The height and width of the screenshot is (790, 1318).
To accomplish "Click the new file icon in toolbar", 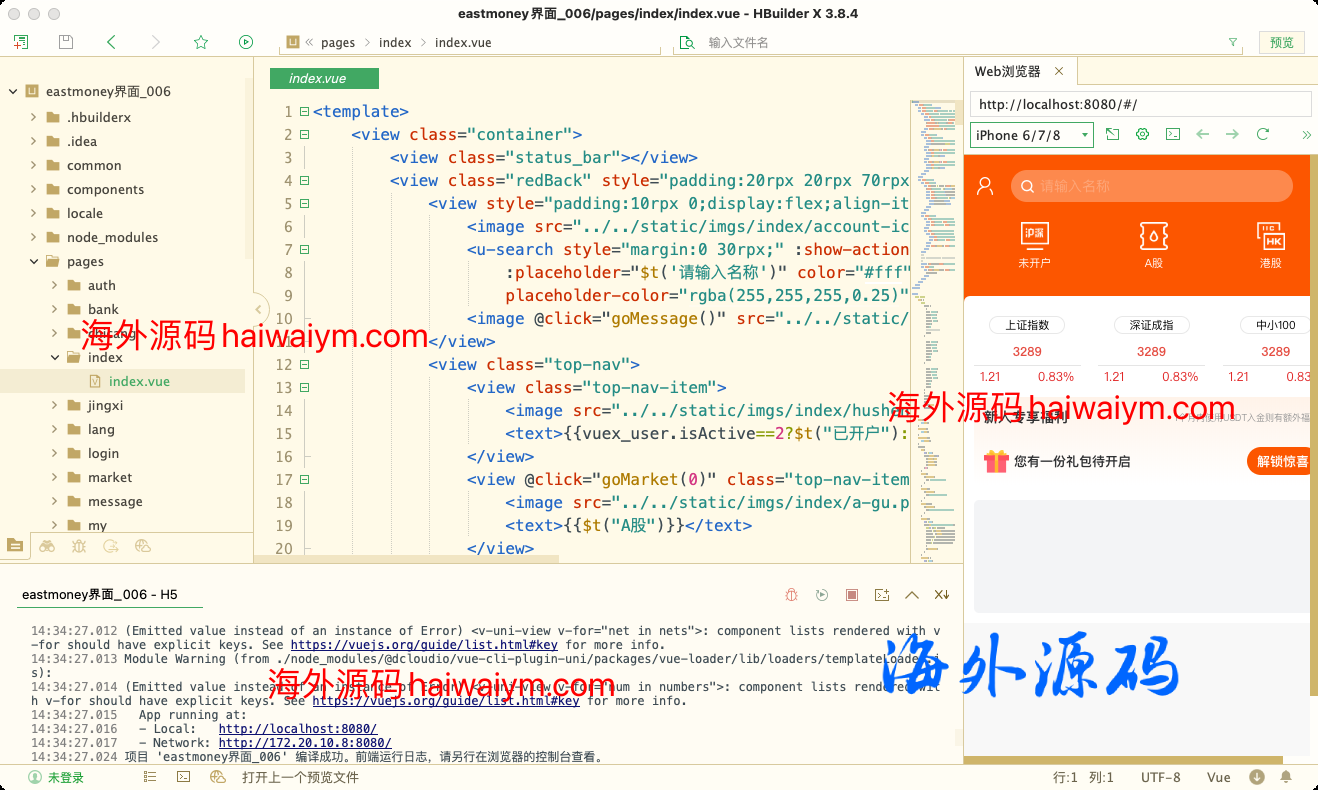I will tap(20, 42).
